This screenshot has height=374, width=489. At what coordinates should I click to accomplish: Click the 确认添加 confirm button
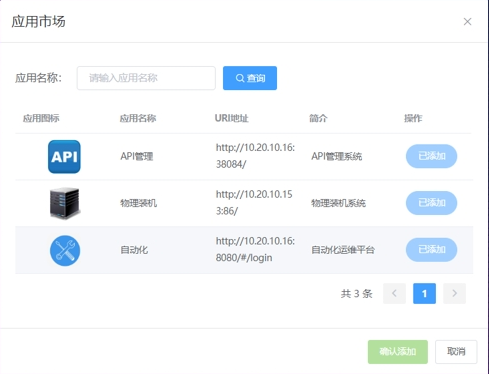[x=398, y=352]
